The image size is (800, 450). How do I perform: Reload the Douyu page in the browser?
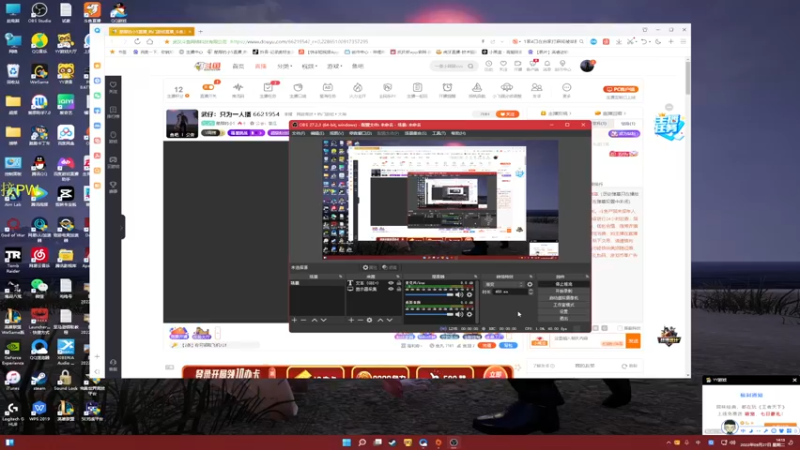[x=137, y=42]
